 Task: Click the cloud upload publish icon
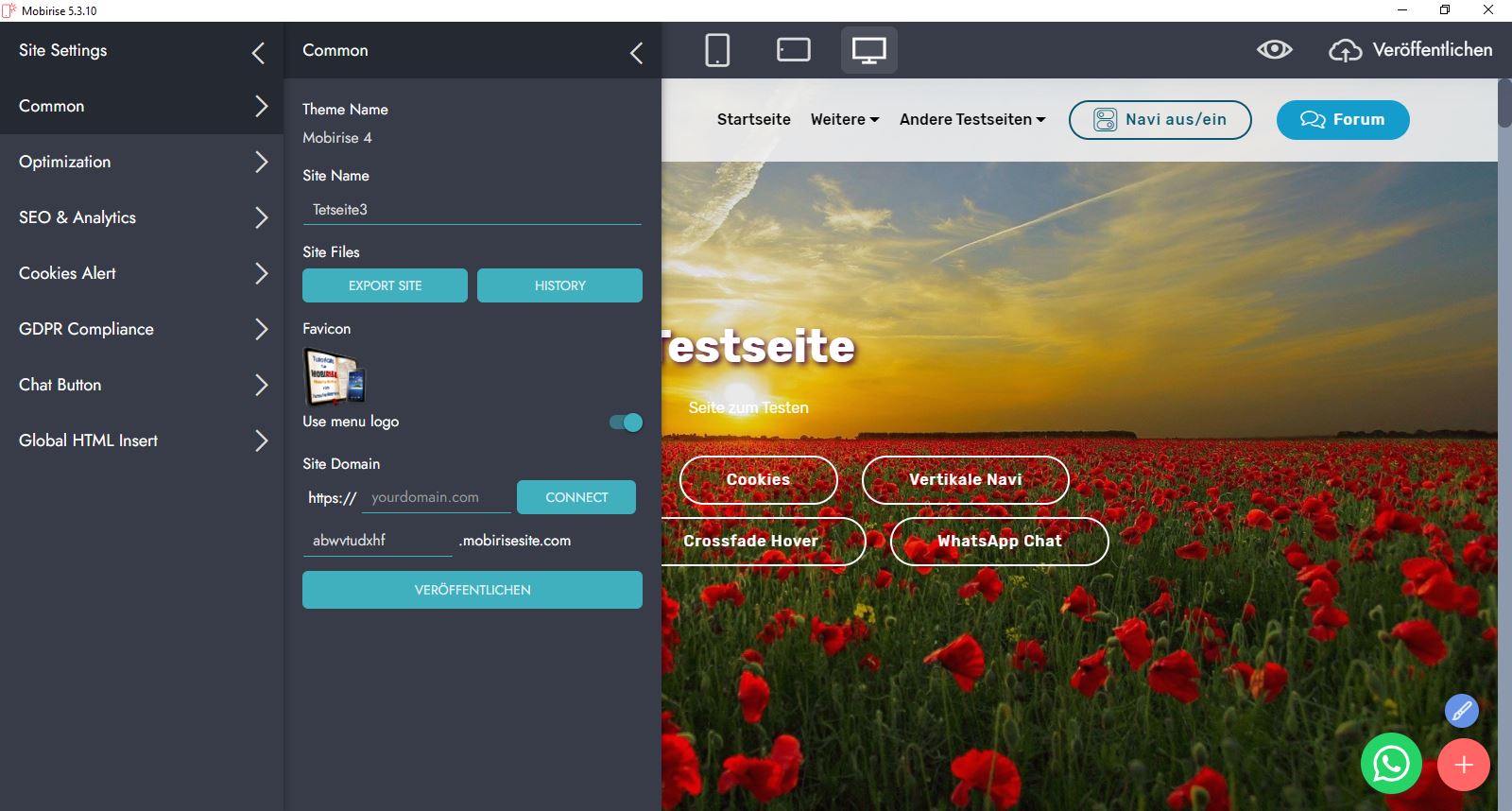1345,50
